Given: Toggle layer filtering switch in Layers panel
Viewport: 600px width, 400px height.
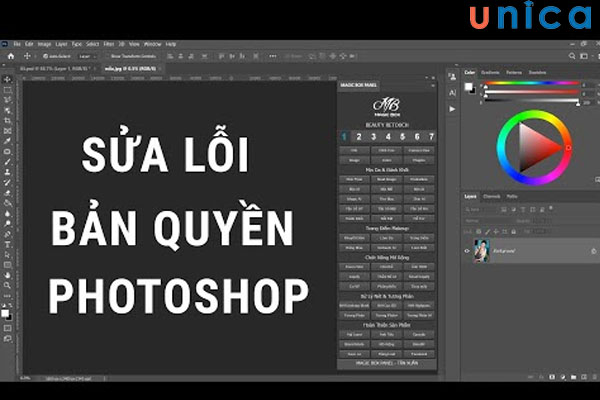Looking at the screenshot, I should 551,209.
